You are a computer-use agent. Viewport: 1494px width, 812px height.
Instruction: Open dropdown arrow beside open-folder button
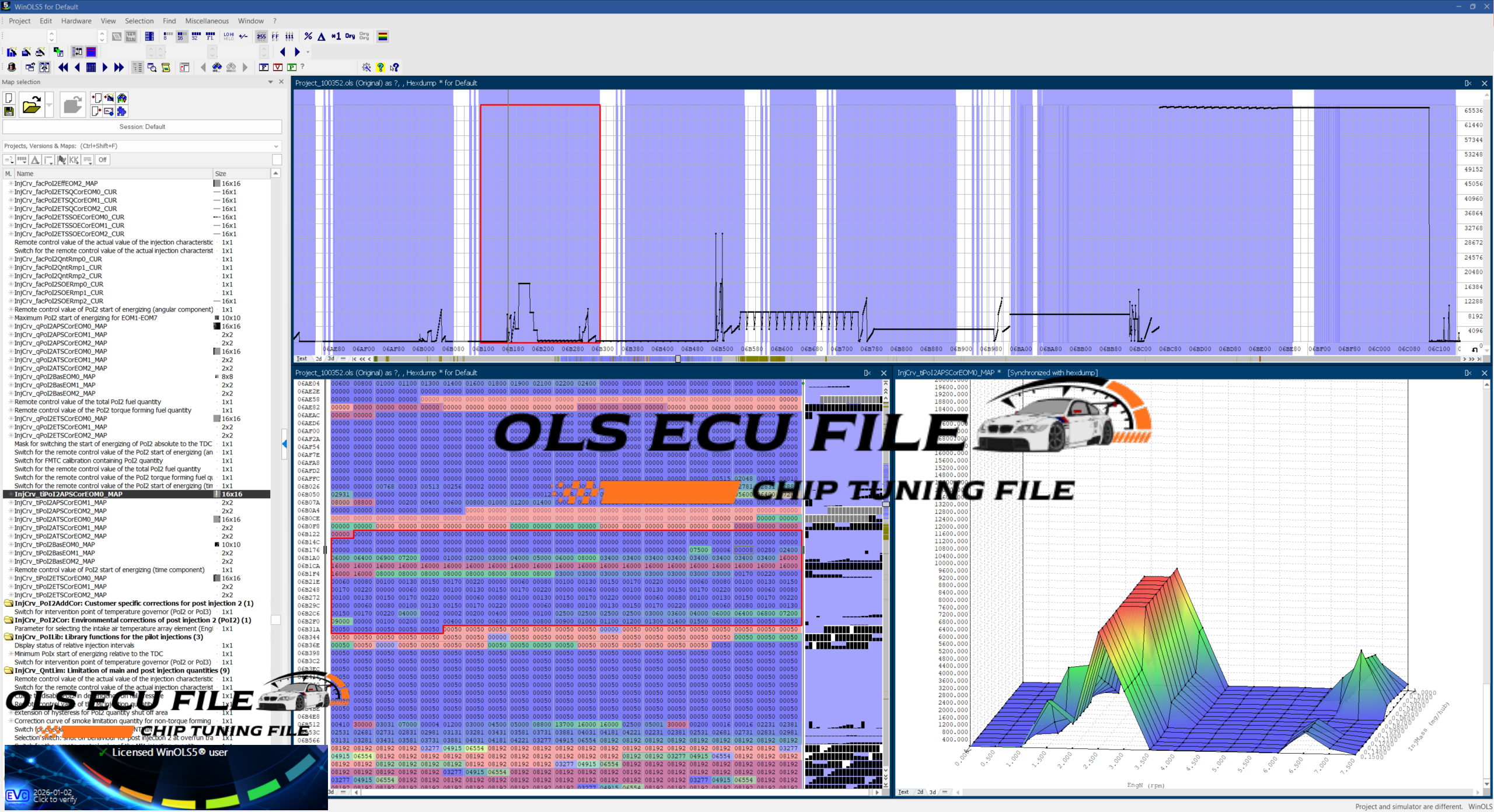[x=50, y=106]
